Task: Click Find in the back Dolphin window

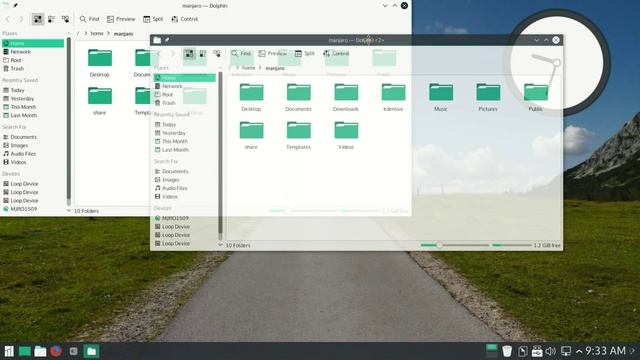Action: pyautogui.click(x=89, y=19)
